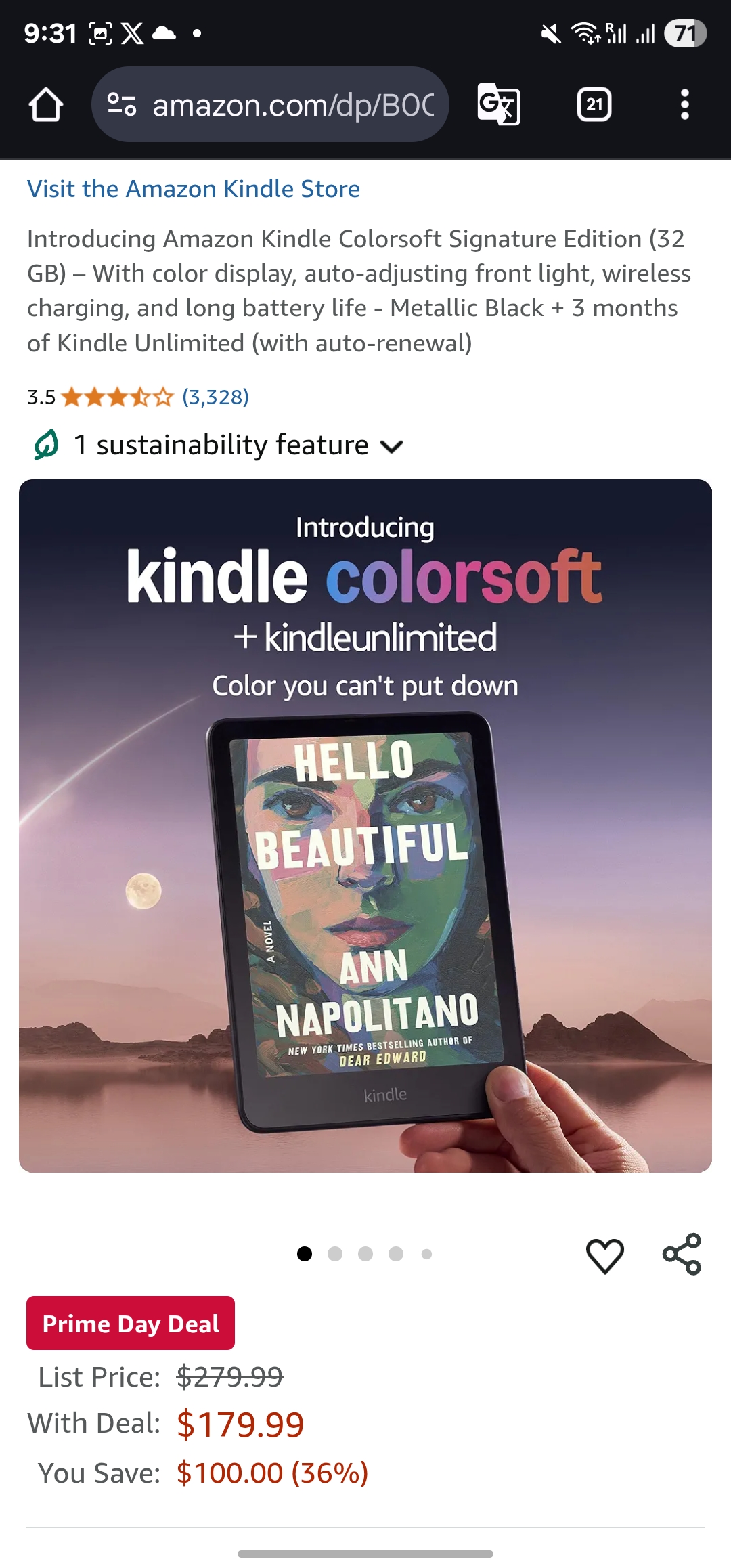This screenshot has width=731, height=1568.
Task: Select the last small carousel dot
Action: [426, 1254]
